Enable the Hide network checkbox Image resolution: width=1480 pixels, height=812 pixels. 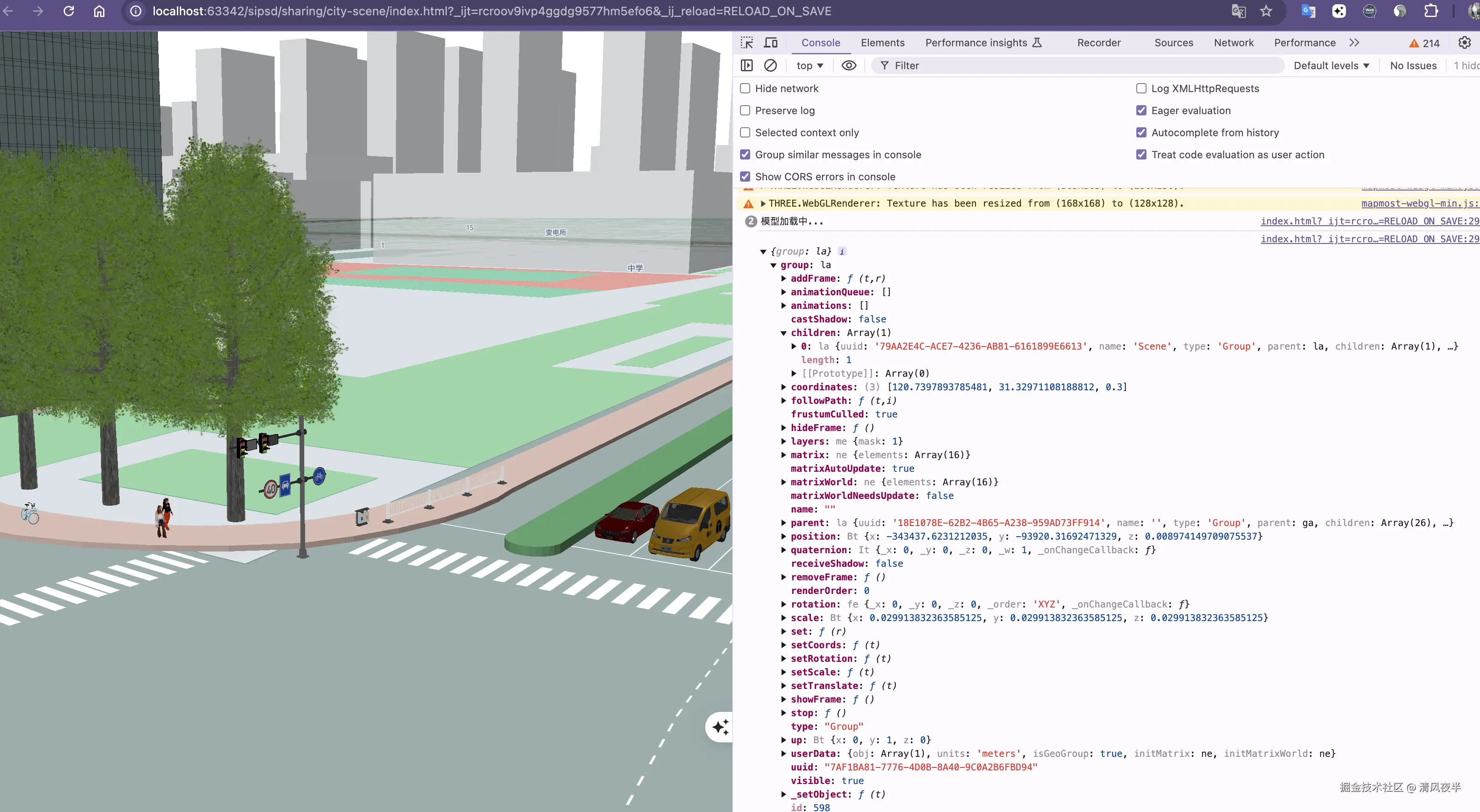[x=745, y=88]
